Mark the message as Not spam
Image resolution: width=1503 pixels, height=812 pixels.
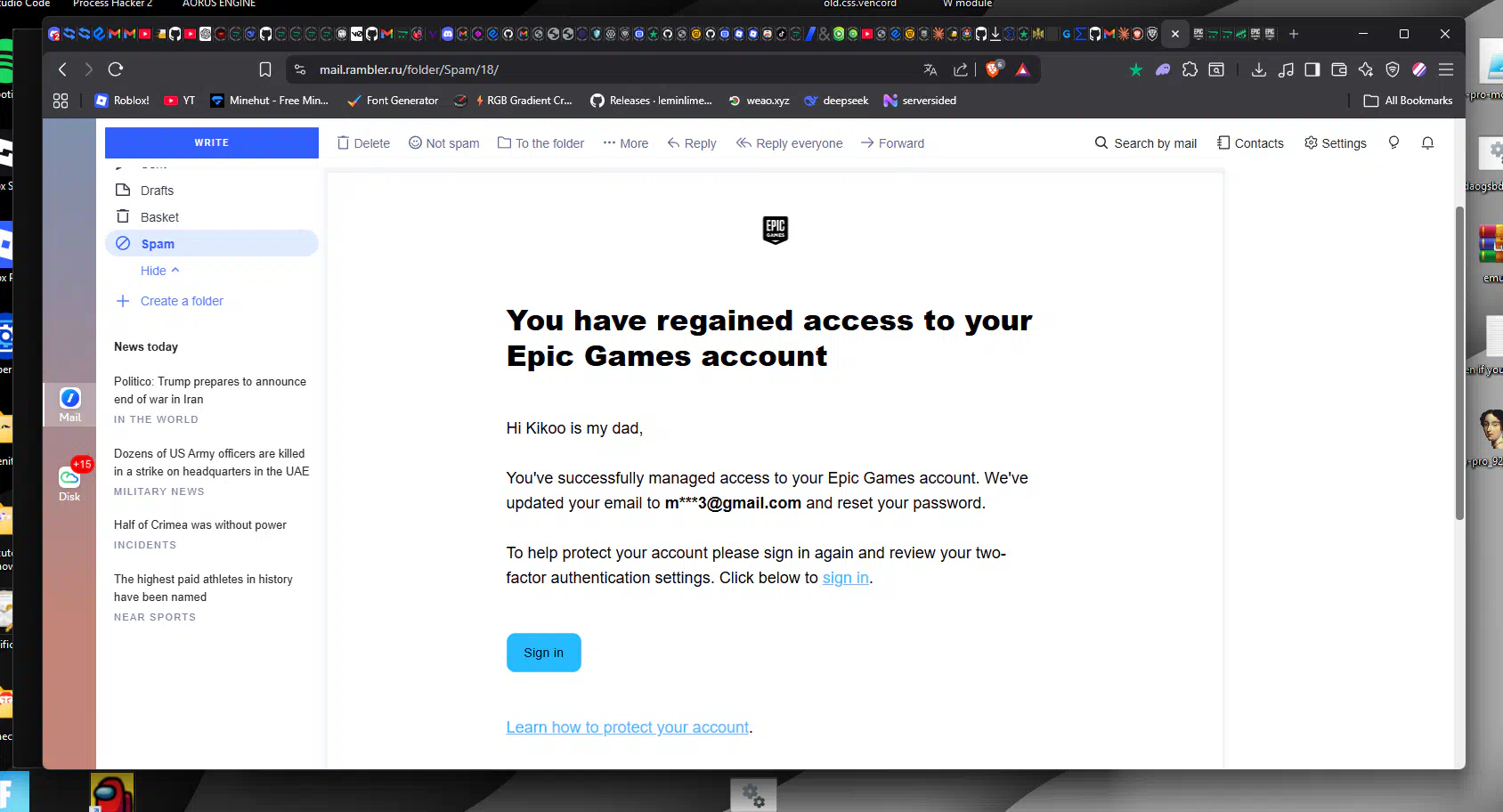[x=443, y=143]
